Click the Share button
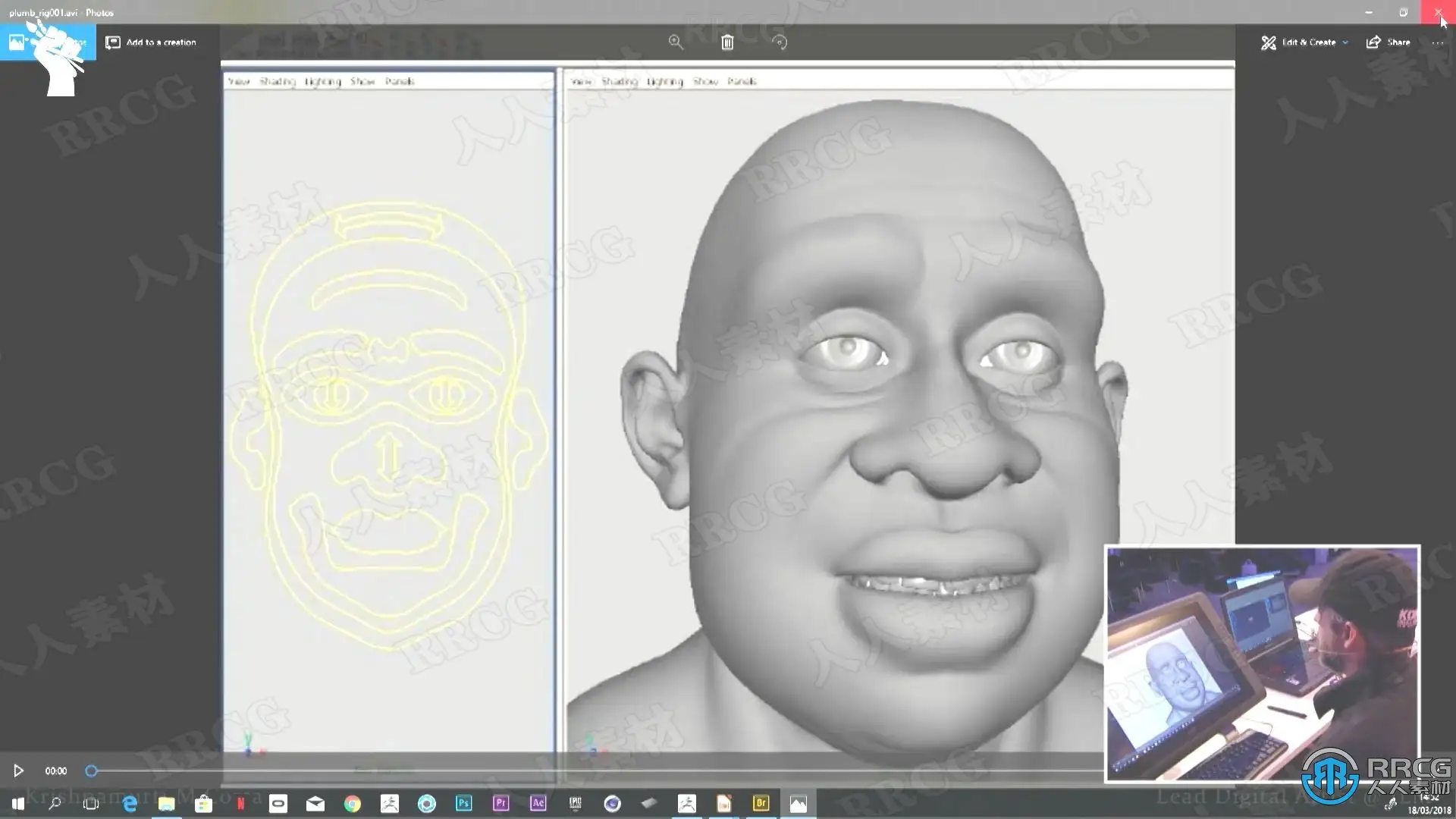The image size is (1456, 819). (1388, 42)
